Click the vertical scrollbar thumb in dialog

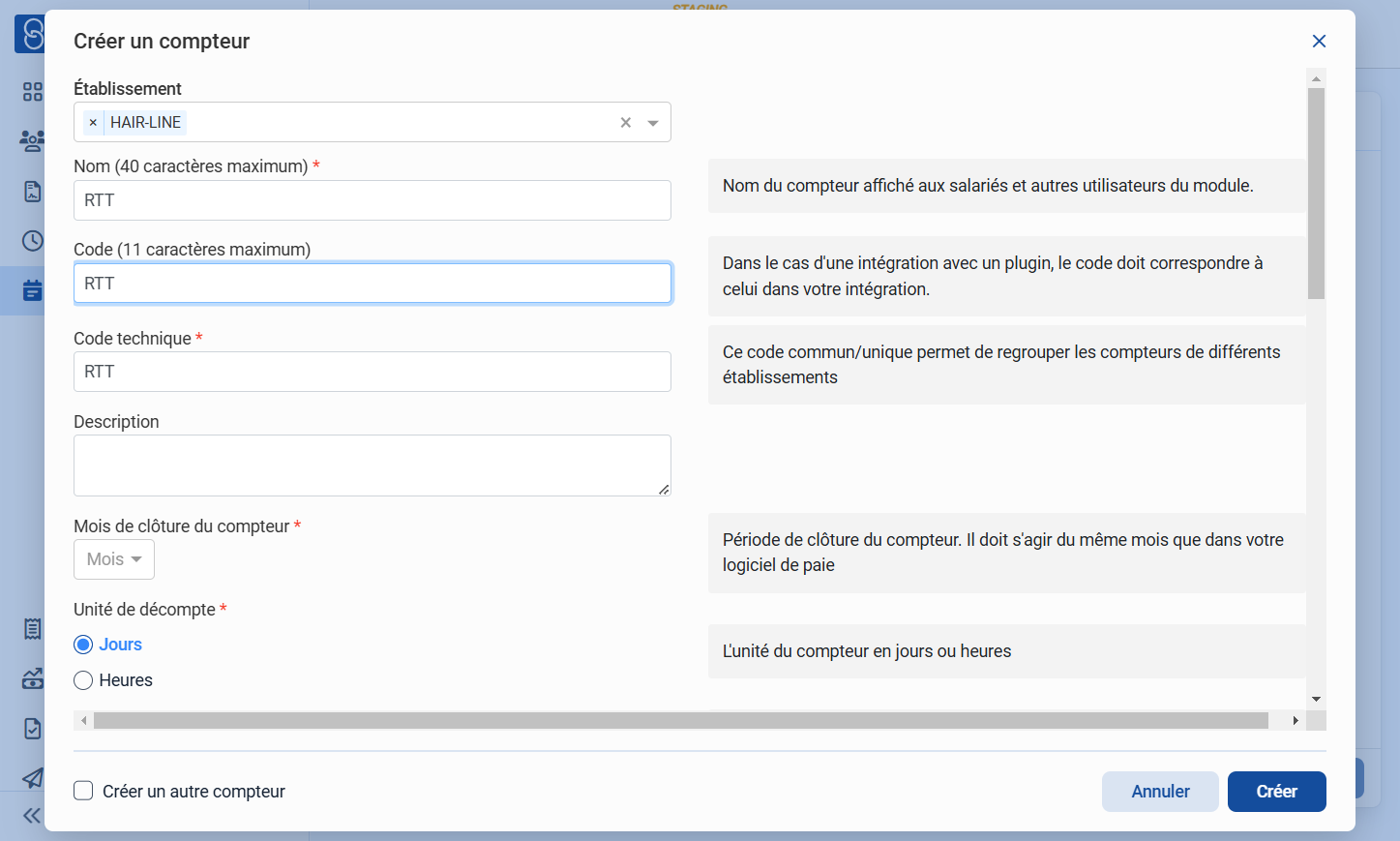click(x=1316, y=194)
